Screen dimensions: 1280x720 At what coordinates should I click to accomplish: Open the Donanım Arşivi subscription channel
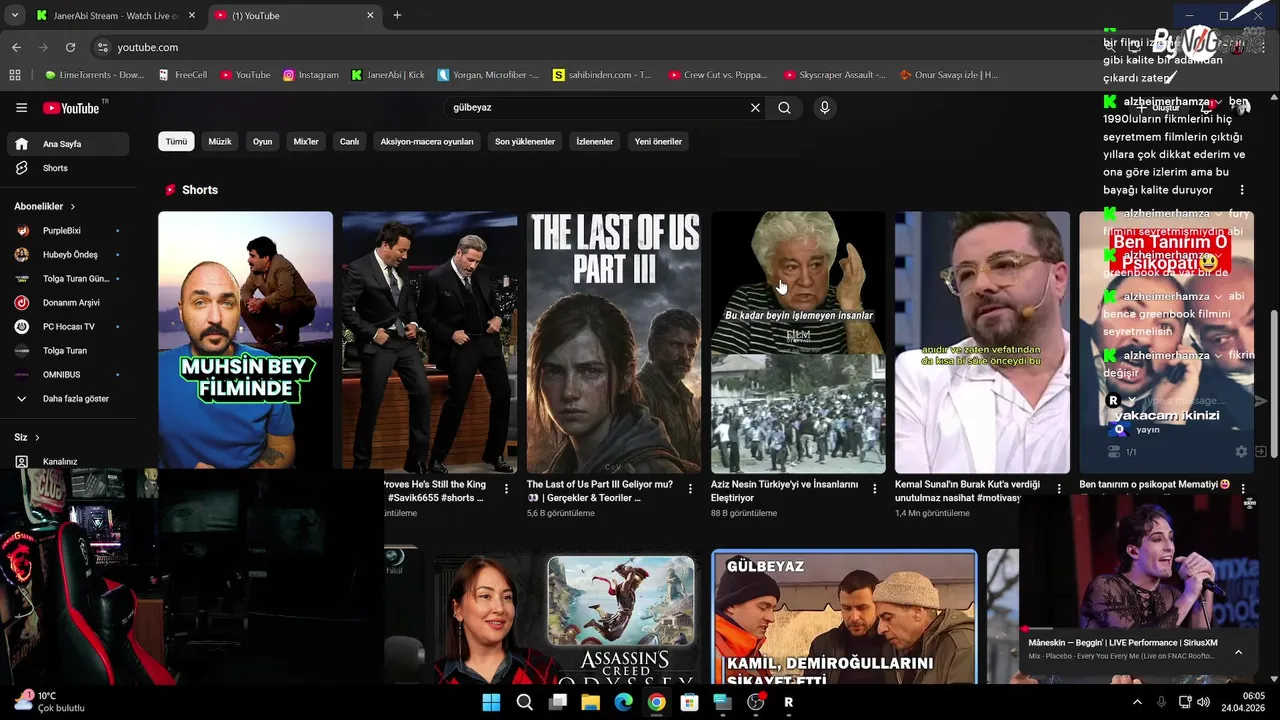68,302
